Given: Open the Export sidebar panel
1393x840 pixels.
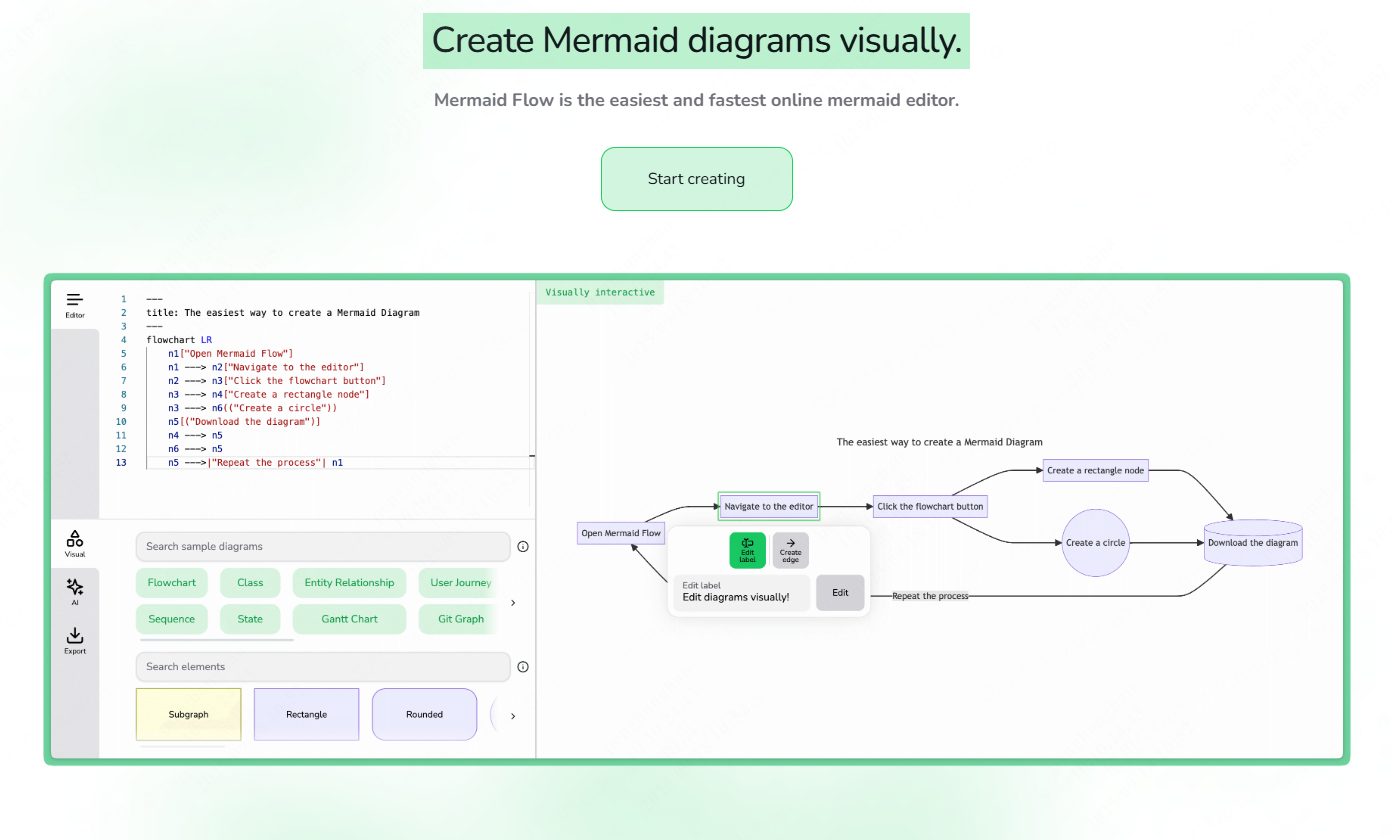Looking at the screenshot, I should (75, 641).
